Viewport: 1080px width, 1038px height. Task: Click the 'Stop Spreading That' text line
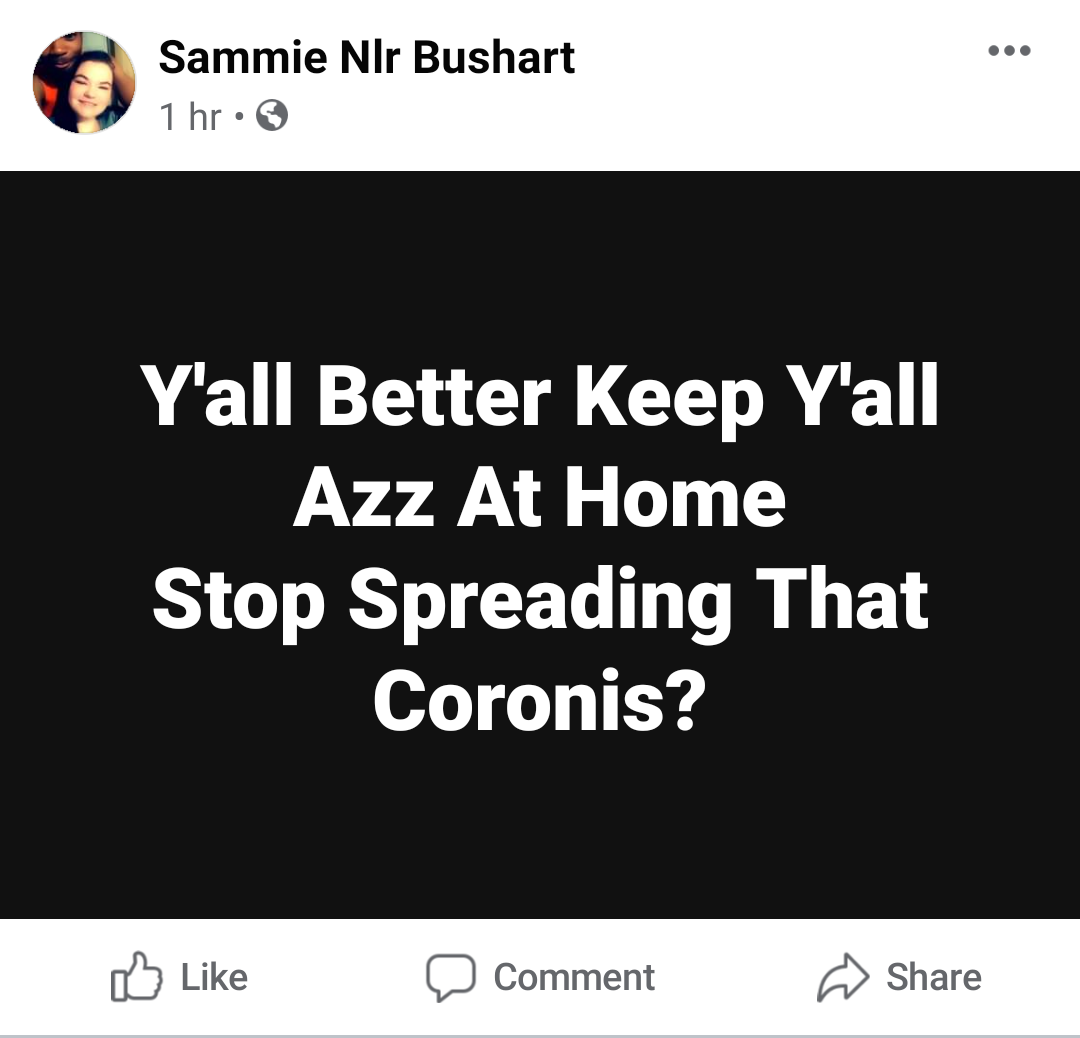coord(541,601)
